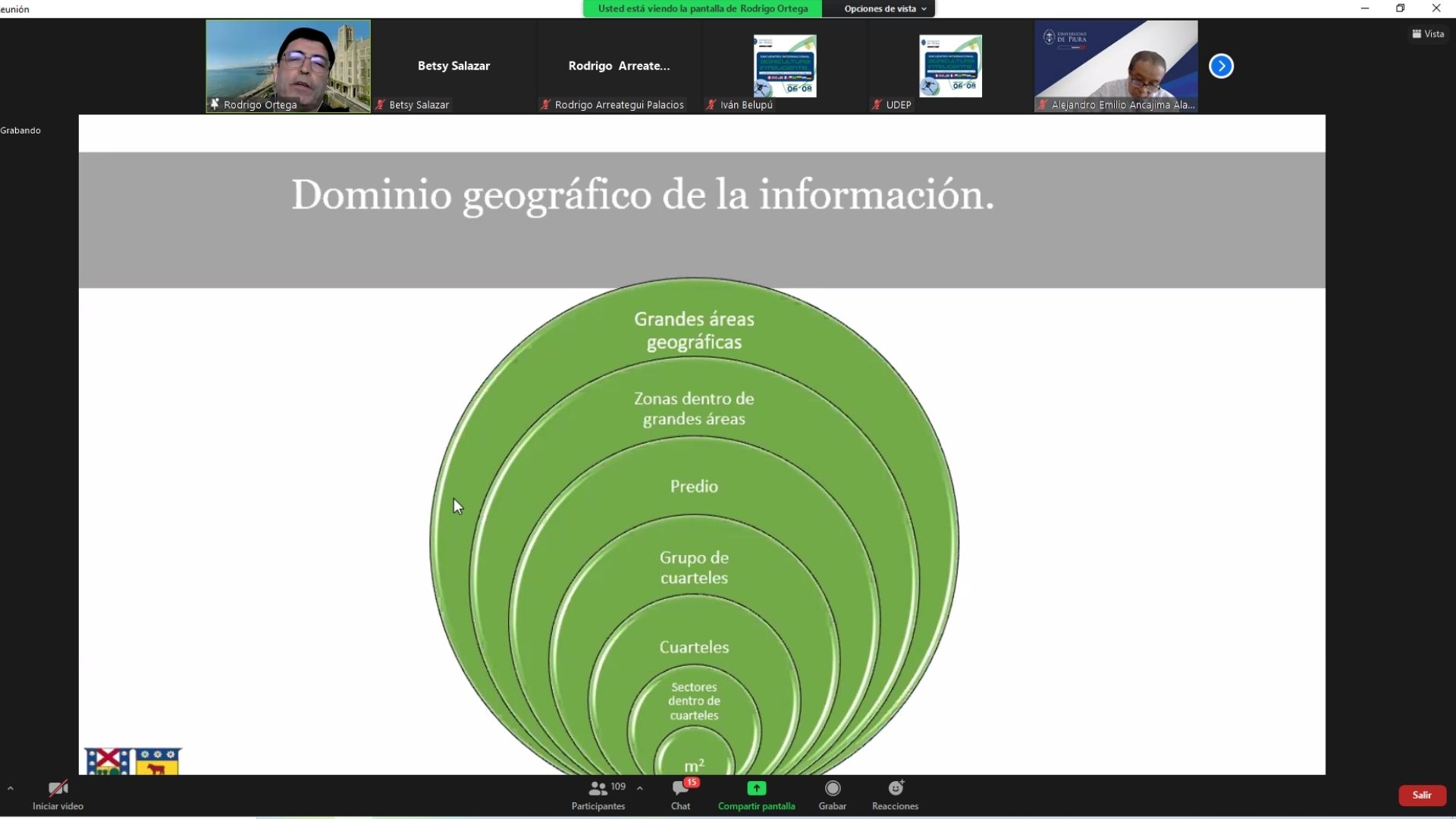Click Rodrigo Ortega's pin icon
This screenshot has width=1456, height=819.
click(x=215, y=105)
